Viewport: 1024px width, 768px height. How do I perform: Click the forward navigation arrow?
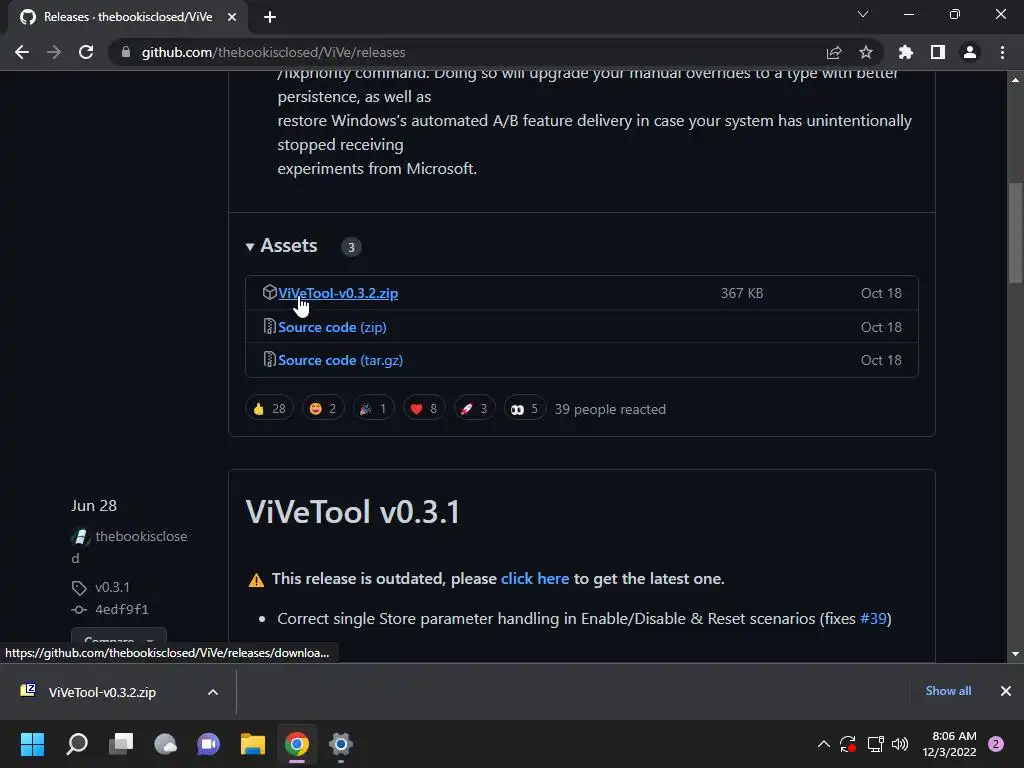pyautogui.click(x=54, y=52)
